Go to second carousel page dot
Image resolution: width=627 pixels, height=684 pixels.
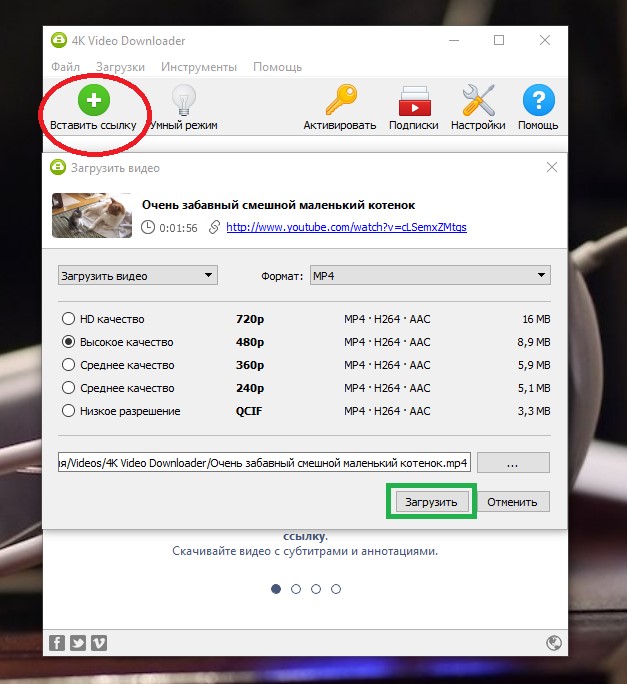click(296, 589)
